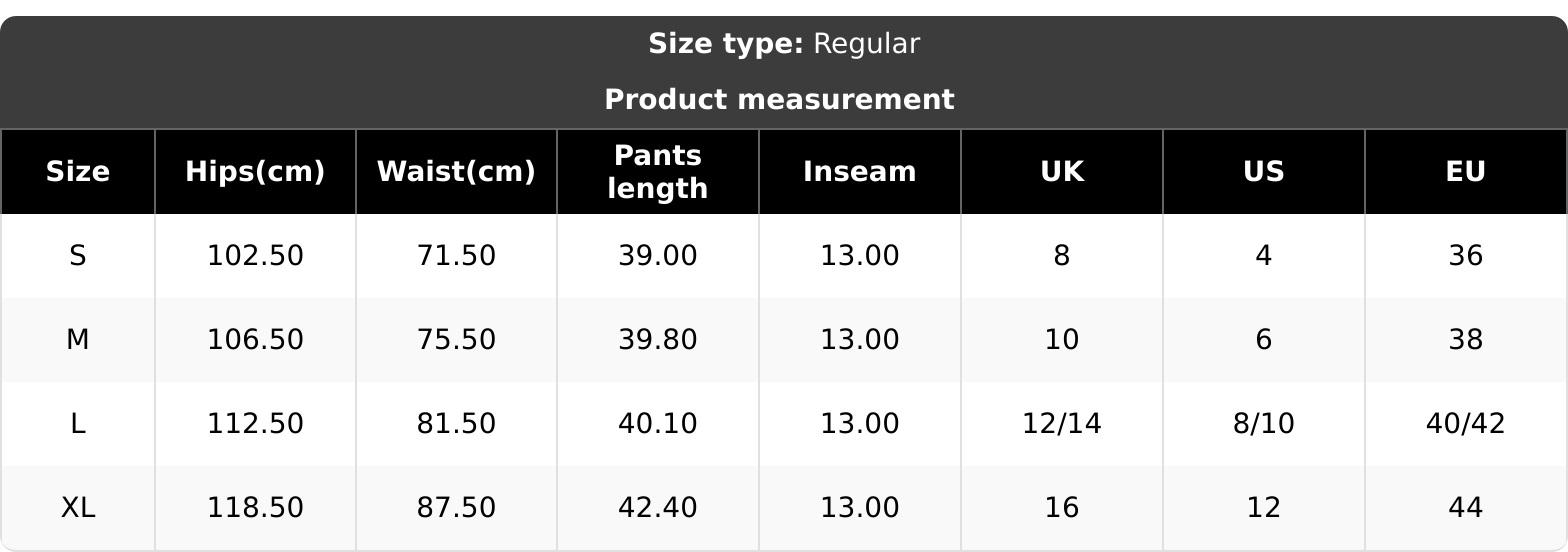Click the Product measurement heading
Screen dimensions: 1568x552
780,100
